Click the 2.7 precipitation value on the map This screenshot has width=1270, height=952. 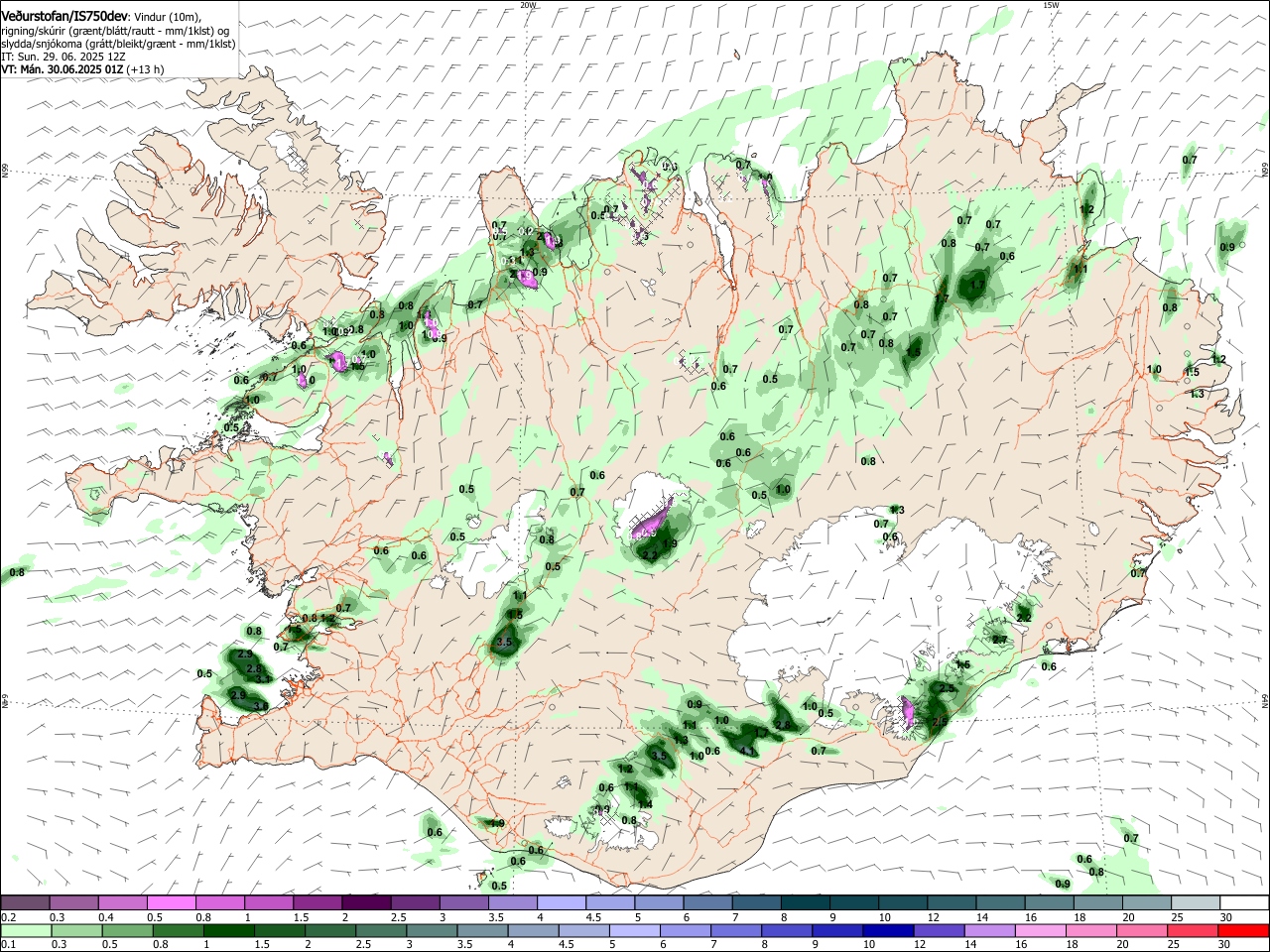999,640
